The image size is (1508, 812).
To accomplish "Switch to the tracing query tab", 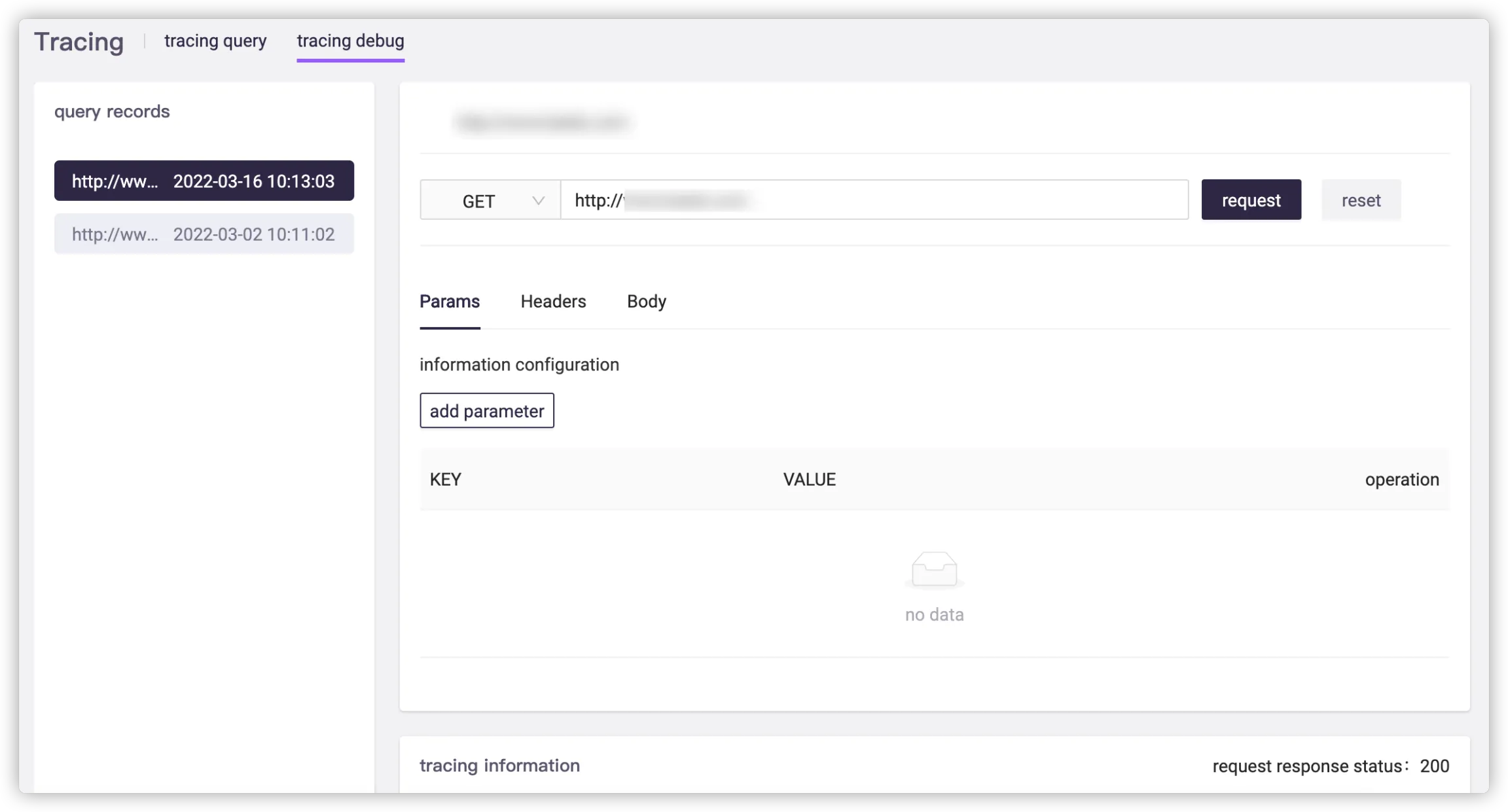I will pyautogui.click(x=215, y=41).
